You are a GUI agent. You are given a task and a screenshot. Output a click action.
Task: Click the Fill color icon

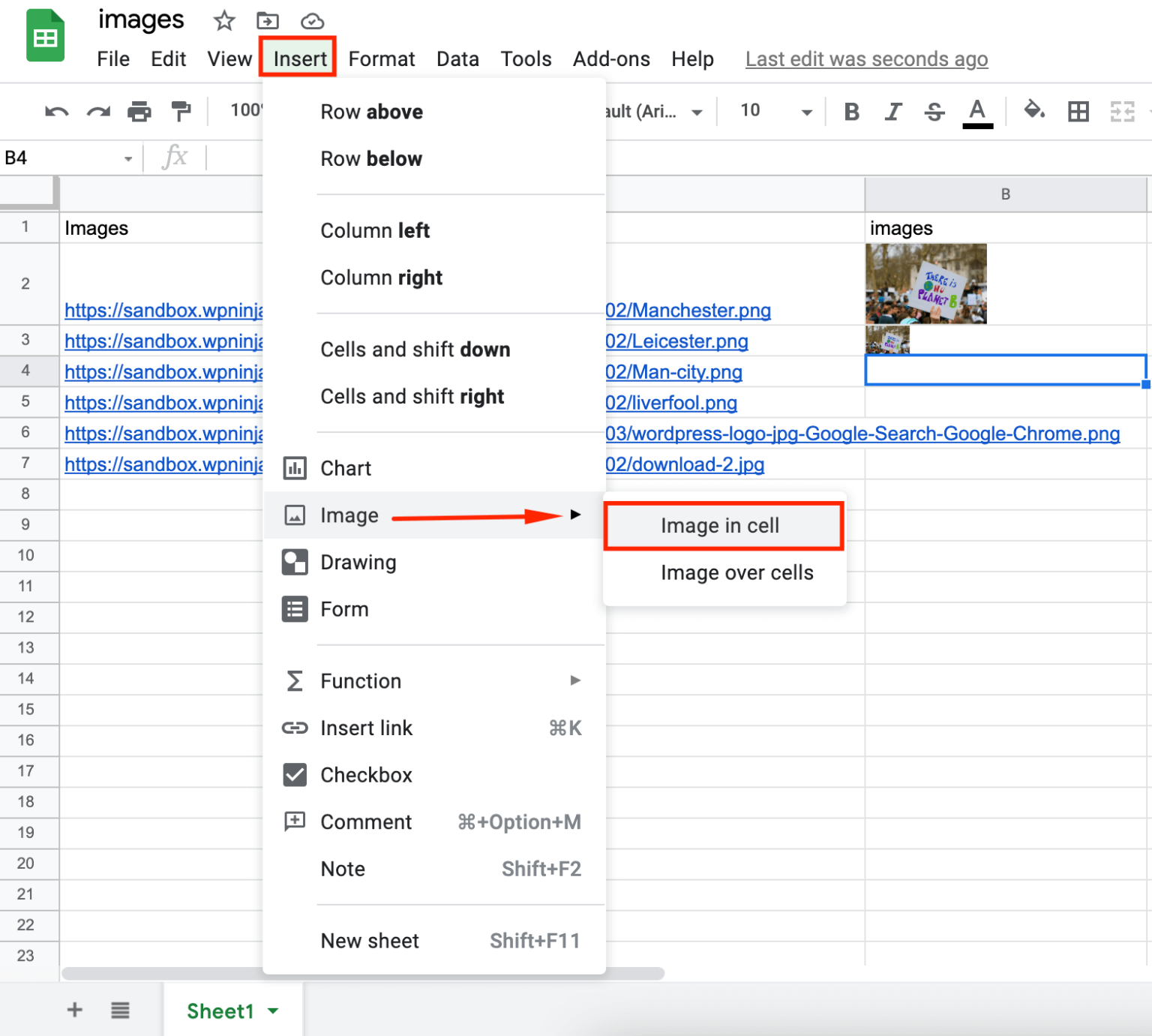click(x=1034, y=111)
